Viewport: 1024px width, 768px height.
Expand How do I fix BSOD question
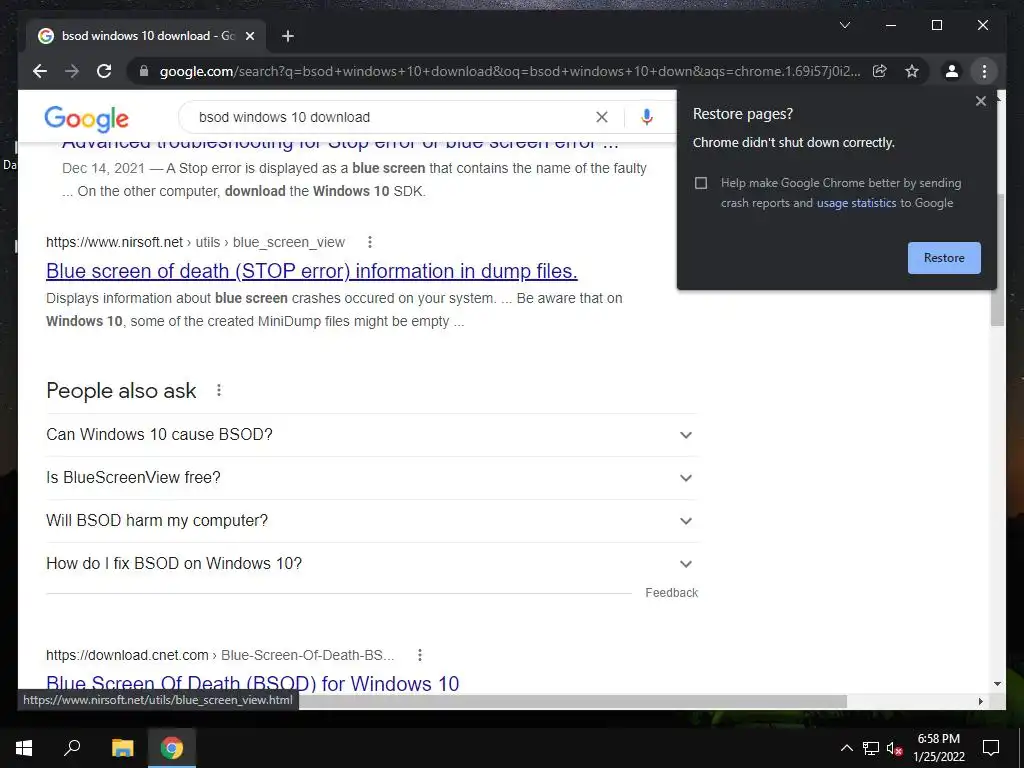click(x=371, y=564)
